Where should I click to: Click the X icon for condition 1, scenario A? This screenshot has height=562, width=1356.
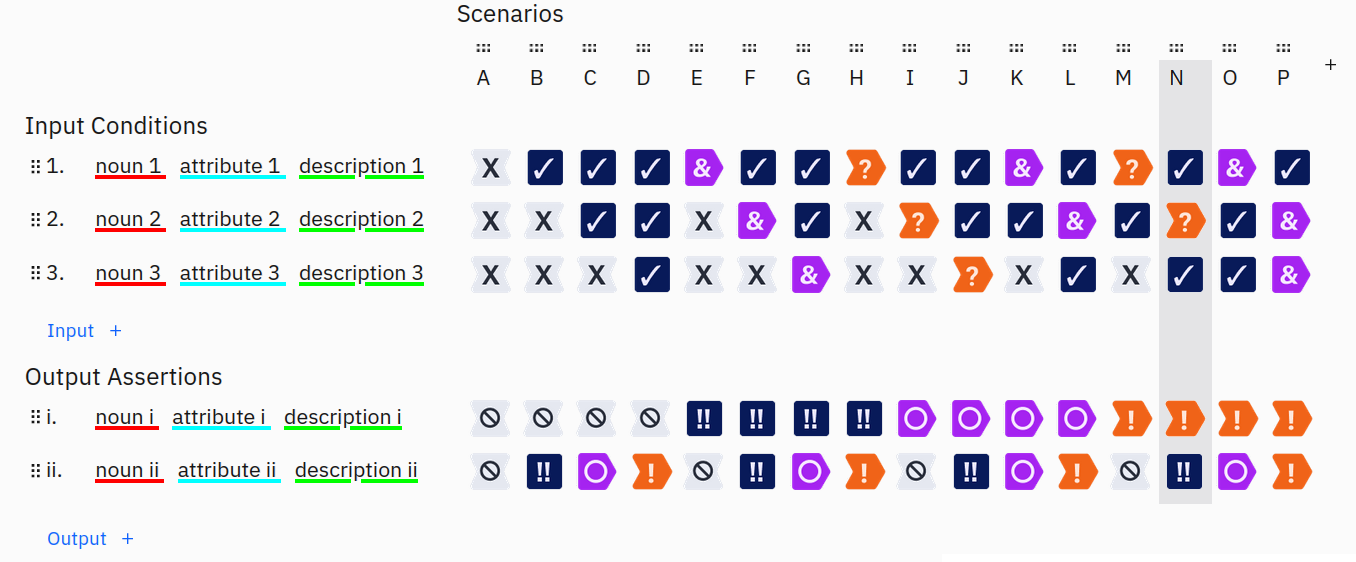tap(490, 168)
